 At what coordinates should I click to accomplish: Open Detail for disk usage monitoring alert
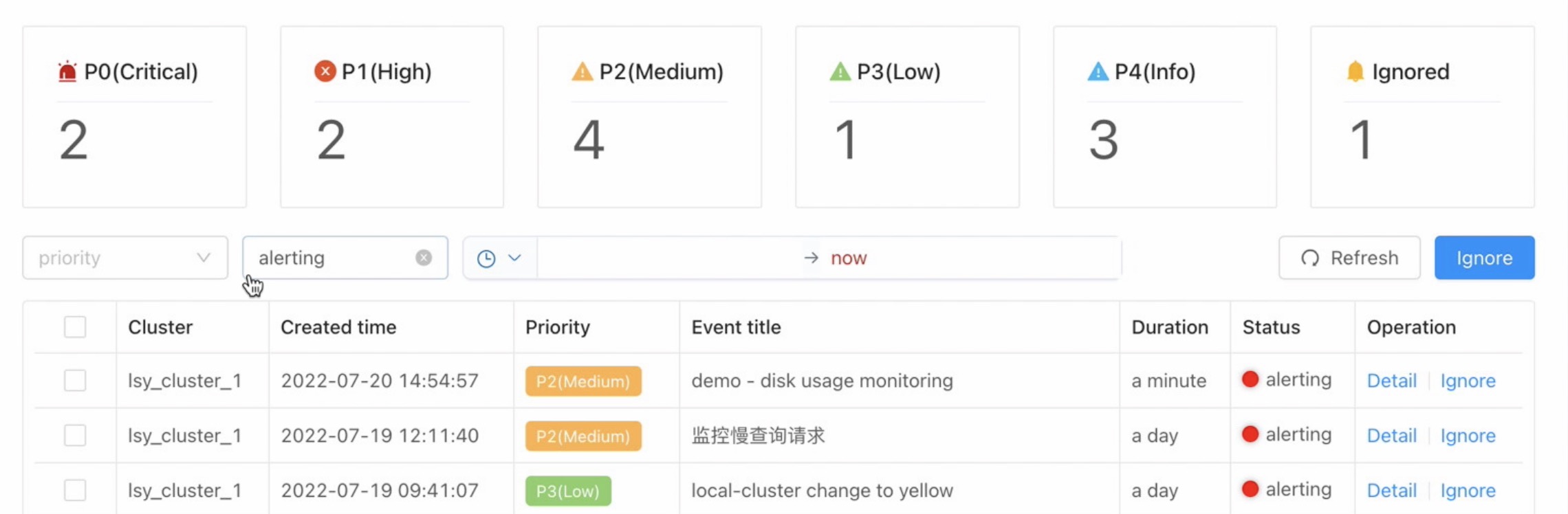(x=1391, y=381)
